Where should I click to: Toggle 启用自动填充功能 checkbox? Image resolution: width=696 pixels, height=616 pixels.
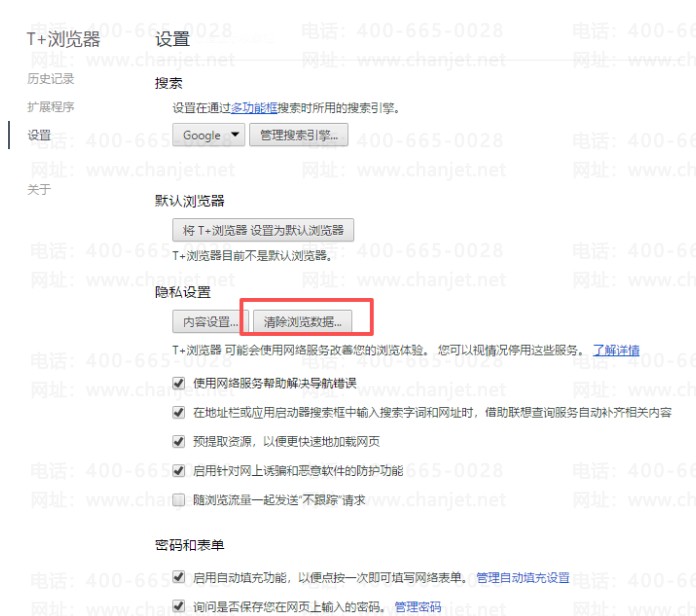(x=178, y=577)
